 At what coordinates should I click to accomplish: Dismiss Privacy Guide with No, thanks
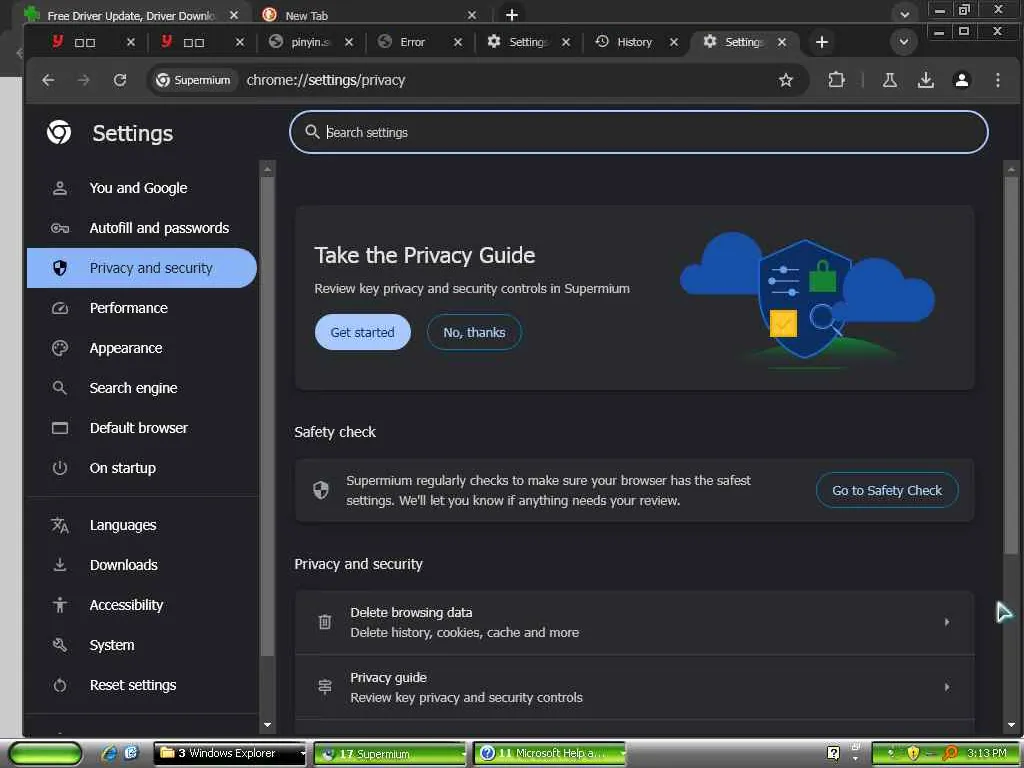[474, 332]
